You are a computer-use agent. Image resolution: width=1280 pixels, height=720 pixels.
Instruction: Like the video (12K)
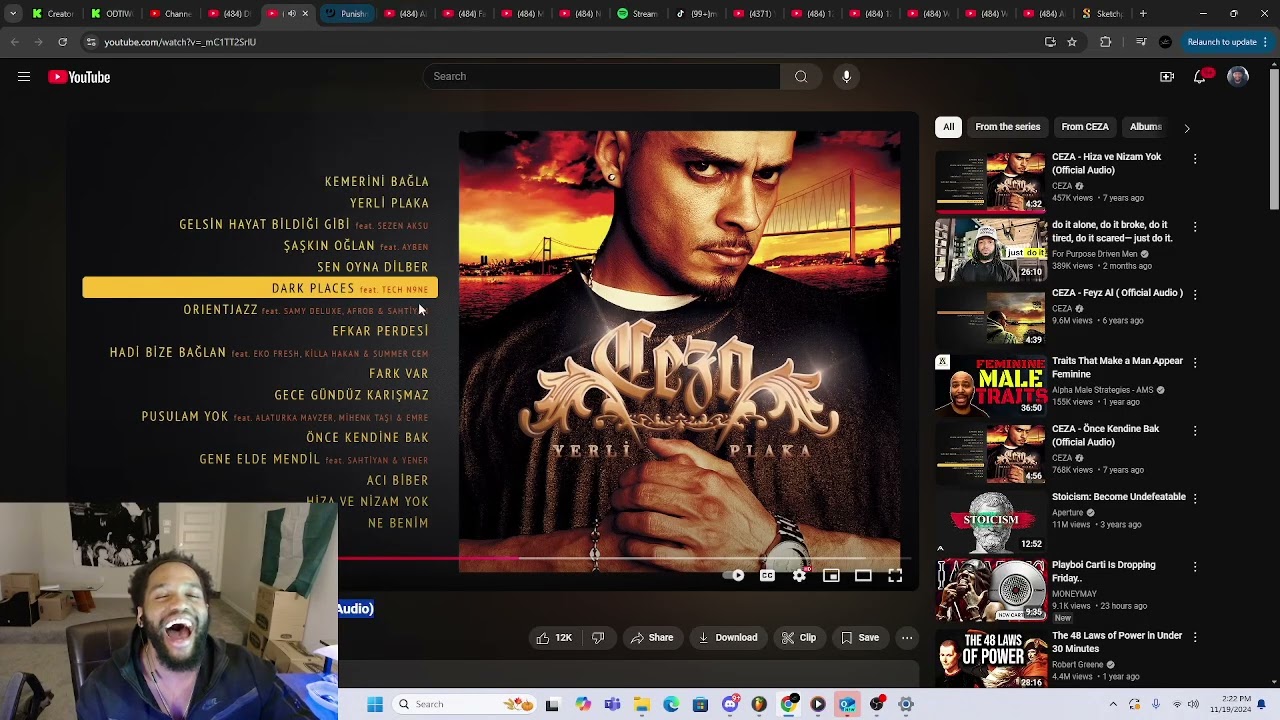pyautogui.click(x=554, y=637)
